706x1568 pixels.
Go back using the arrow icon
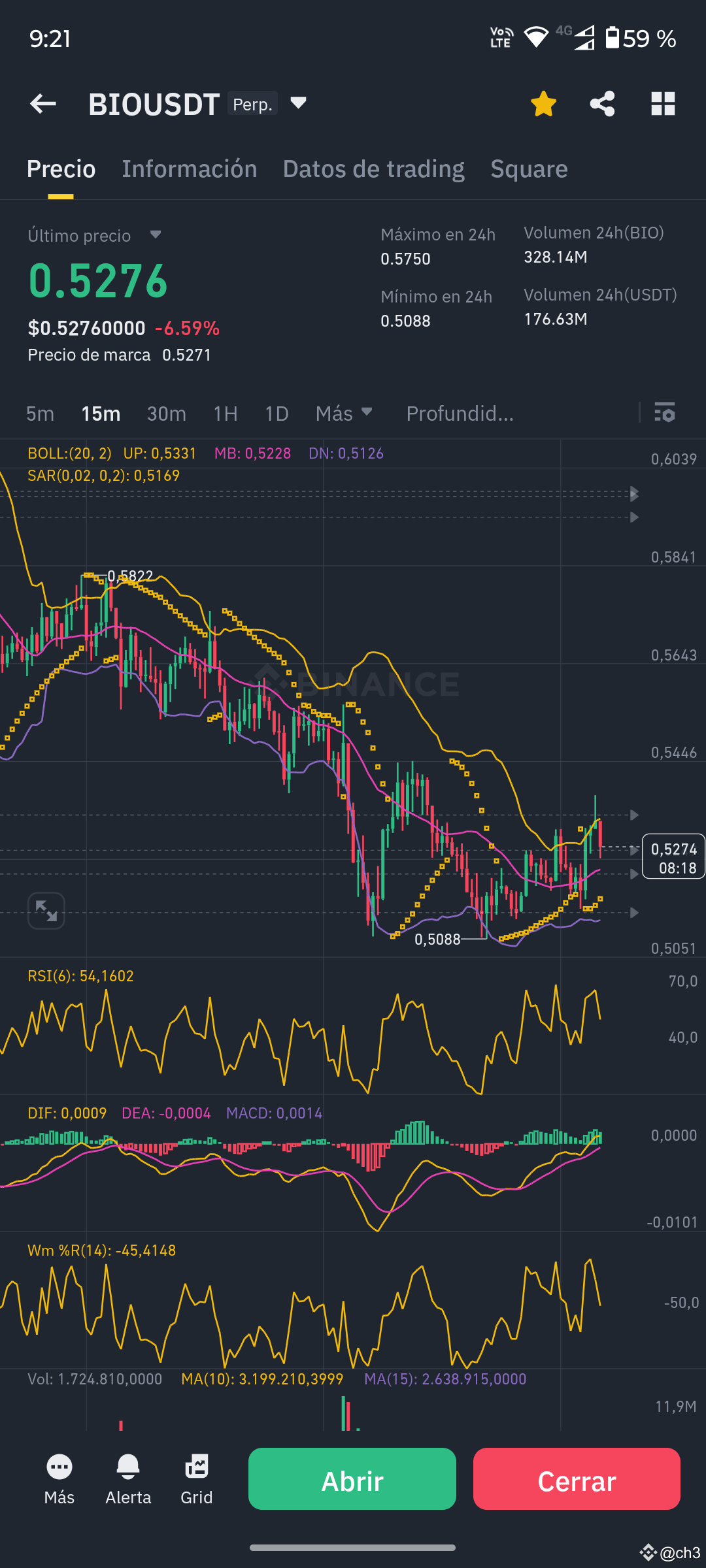coord(43,103)
